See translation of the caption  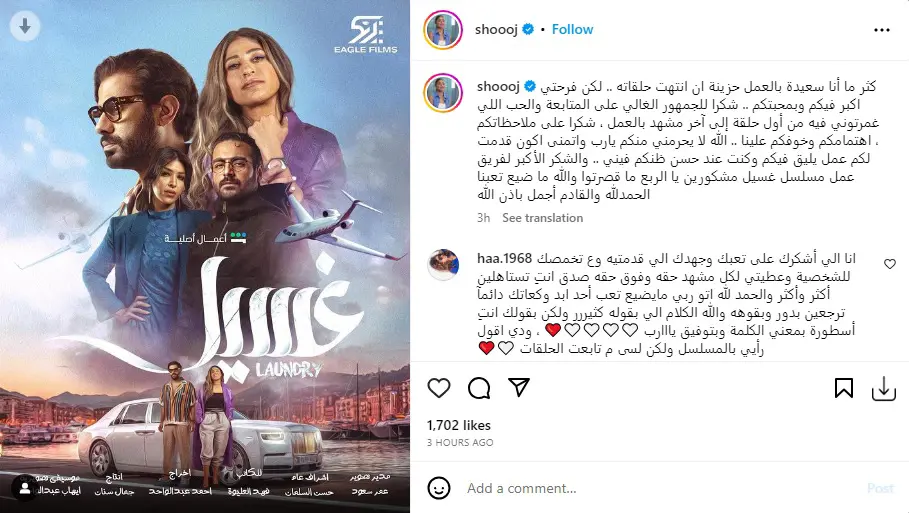pos(543,218)
